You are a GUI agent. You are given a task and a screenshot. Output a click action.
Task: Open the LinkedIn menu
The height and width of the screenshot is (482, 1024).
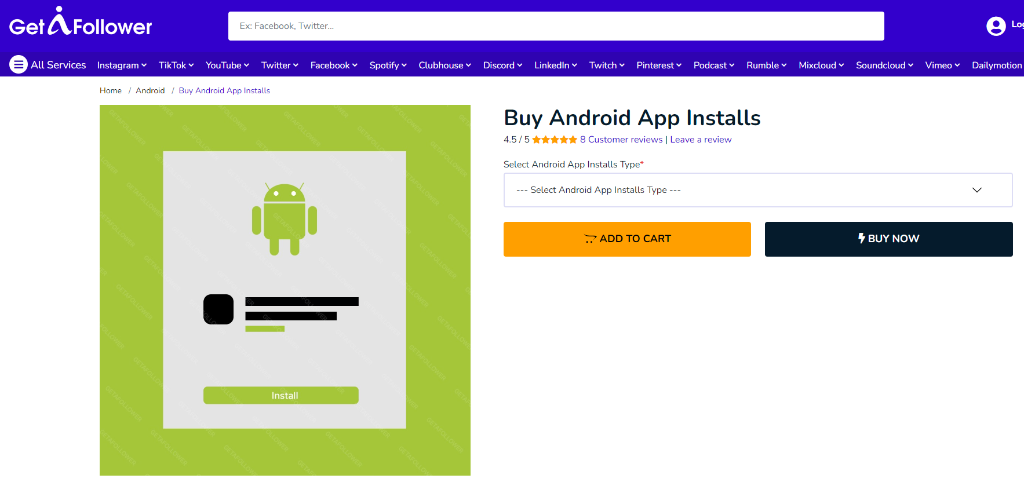click(x=556, y=65)
